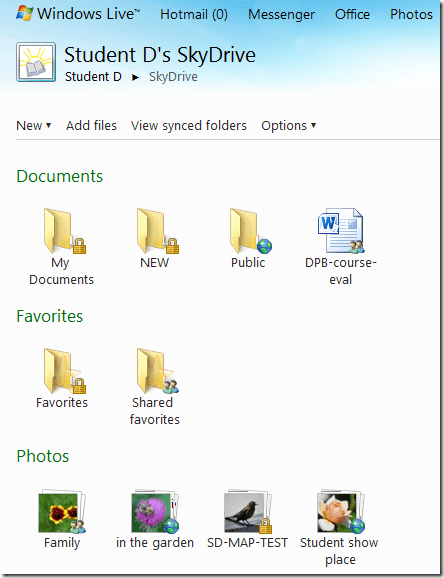This screenshot has width=444, height=578.
Task: Click the in the garden label
Action: pyautogui.click(x=155, y=543)
